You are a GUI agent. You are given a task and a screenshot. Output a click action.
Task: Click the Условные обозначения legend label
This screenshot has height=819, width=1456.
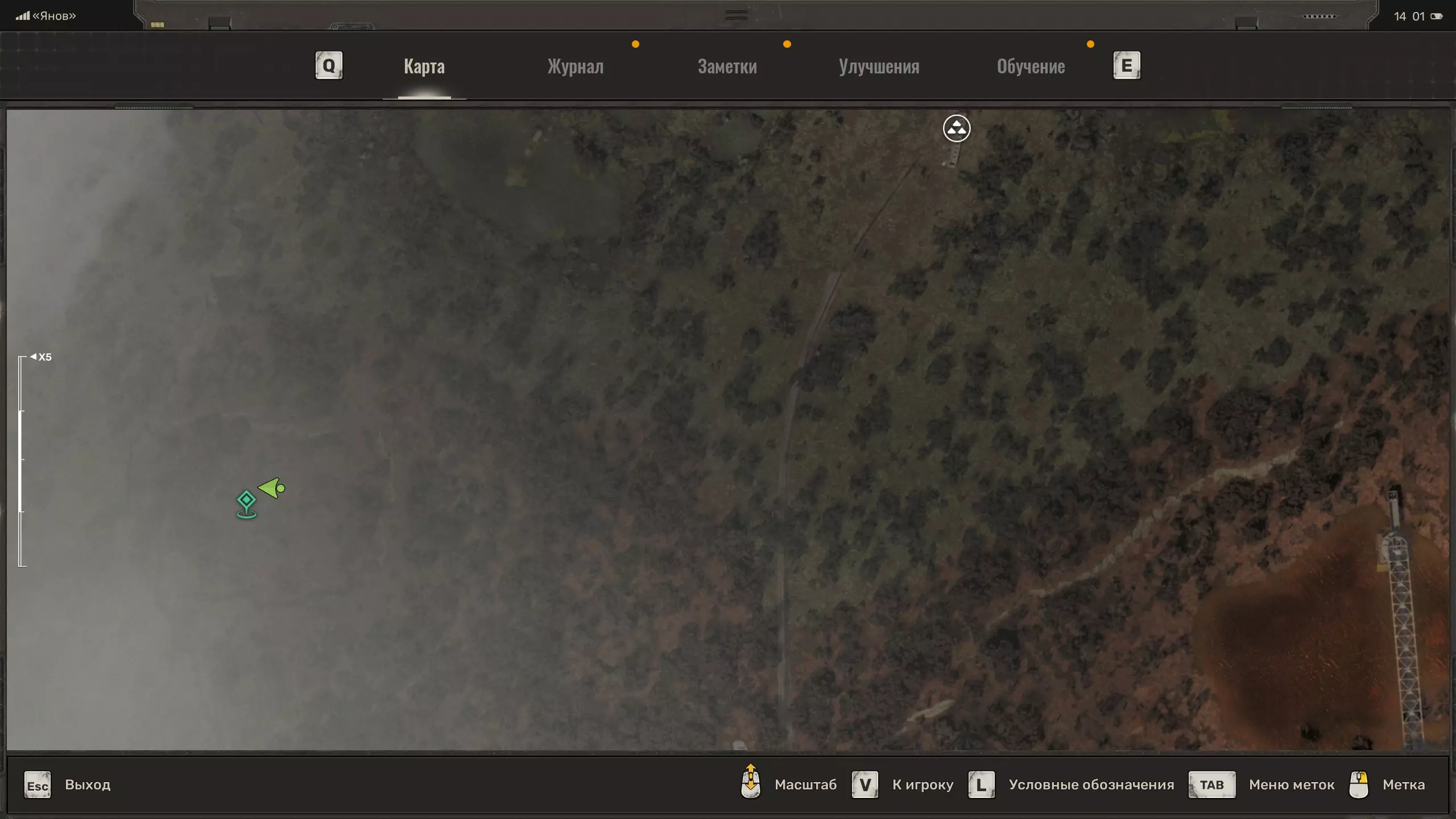click(x=1091, y=785)
